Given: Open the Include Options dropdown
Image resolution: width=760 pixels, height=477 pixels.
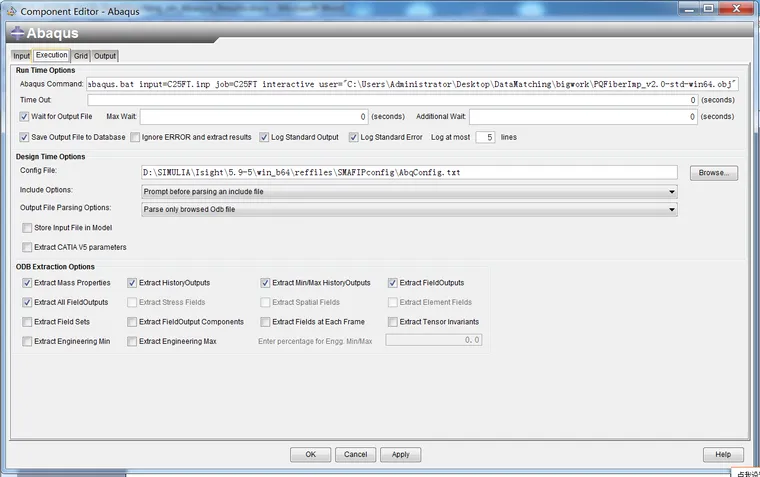Looking at the screenshot, I should click(x=409, y=192).
